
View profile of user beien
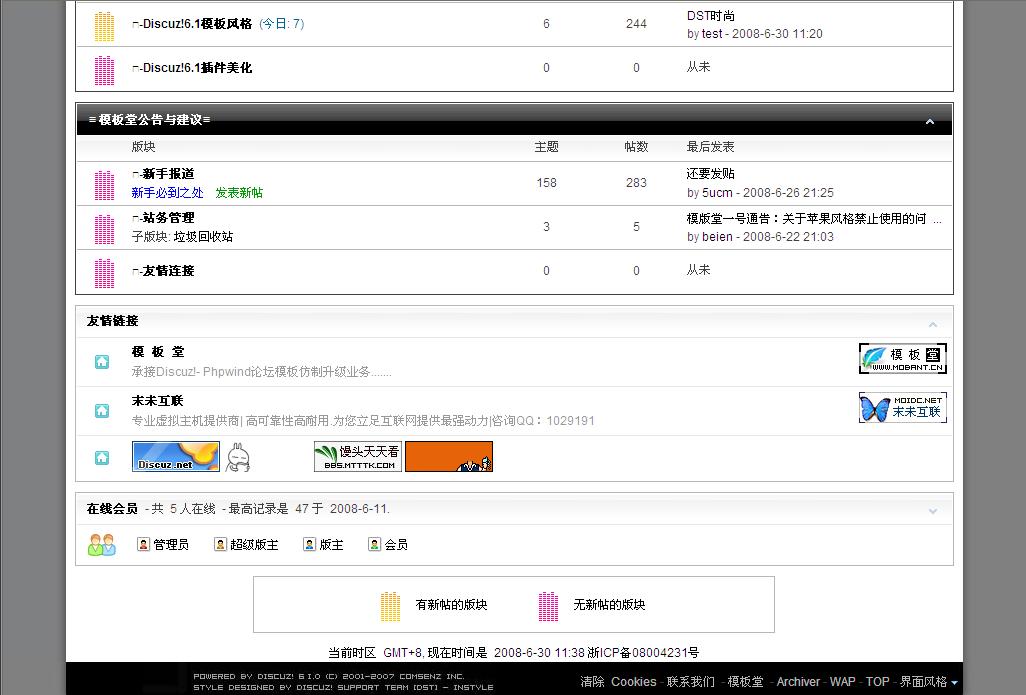pyautogui.click(x=717, y=237)
